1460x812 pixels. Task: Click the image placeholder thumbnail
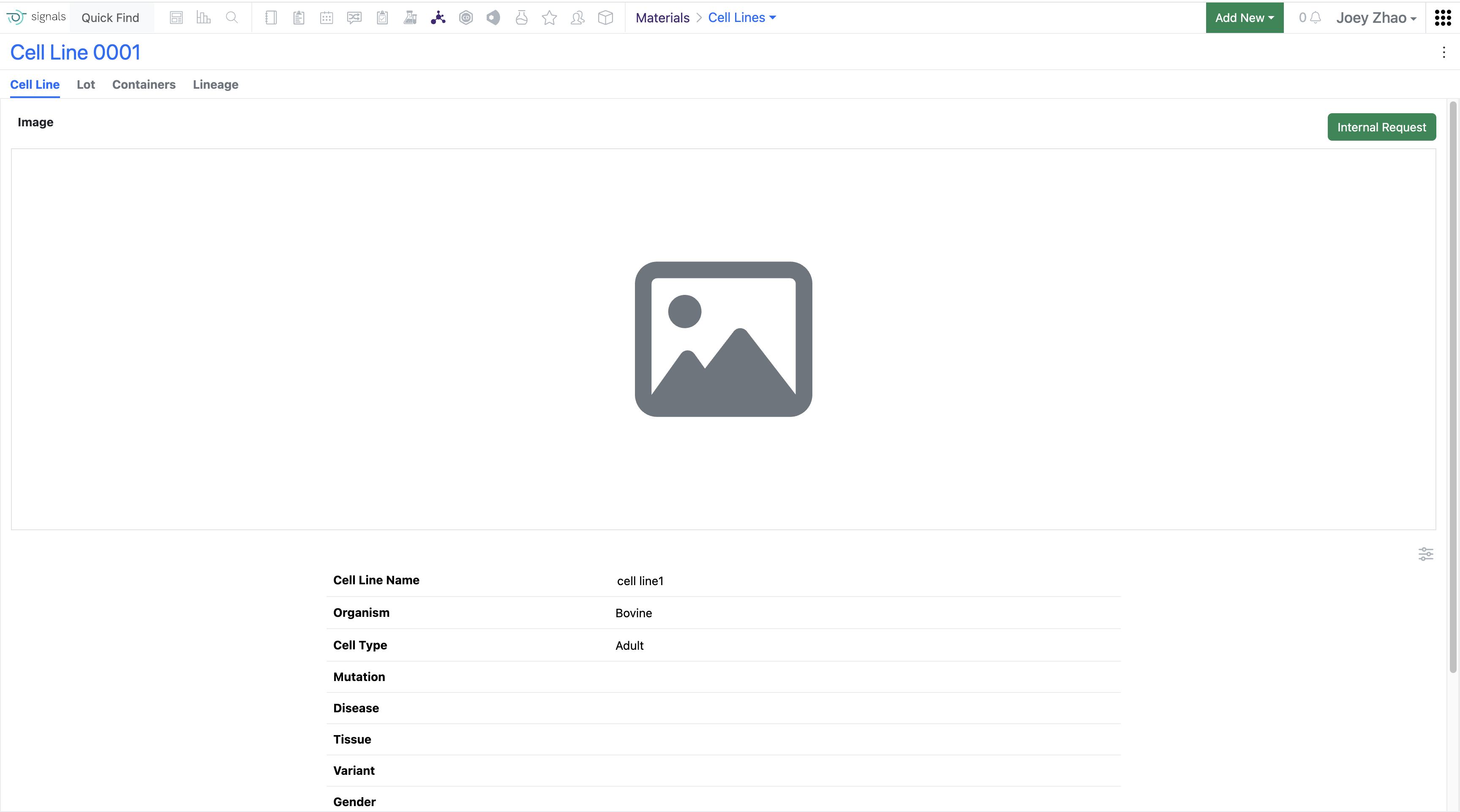[723, 339]
